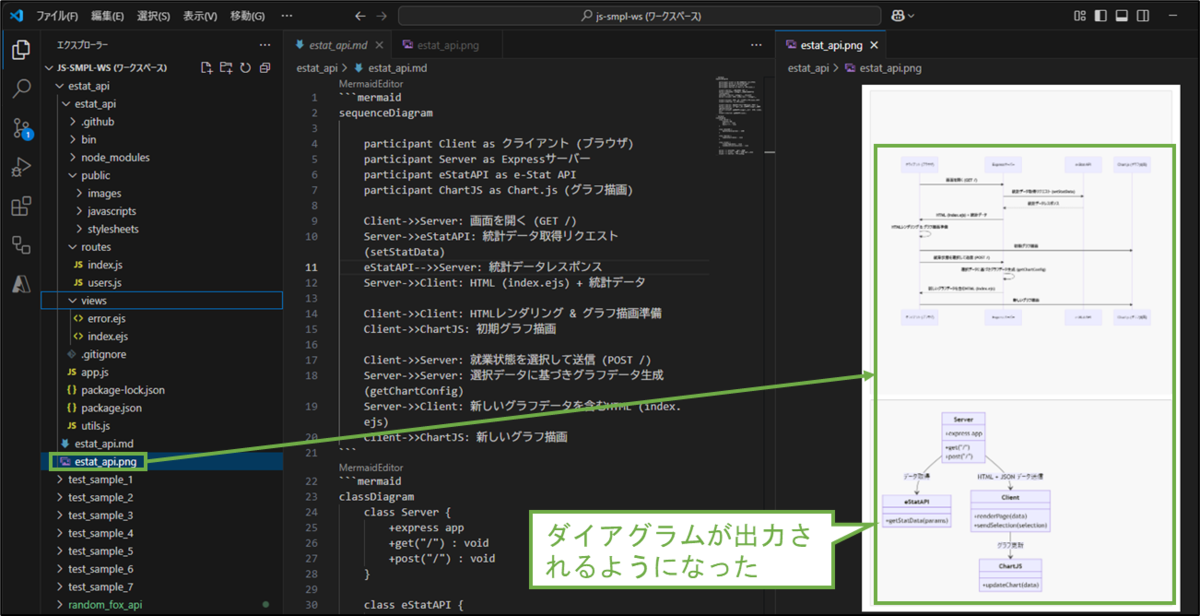Open Source Control view with badge
This screenshot has width=1200, height=616.
click(21, 128)
